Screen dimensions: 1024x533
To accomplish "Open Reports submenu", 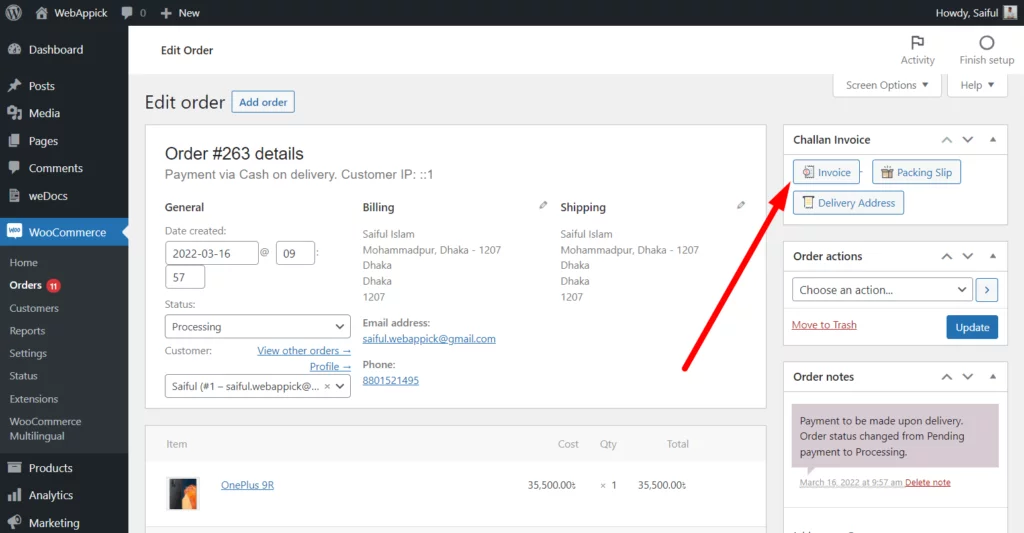I will point(27,331).
